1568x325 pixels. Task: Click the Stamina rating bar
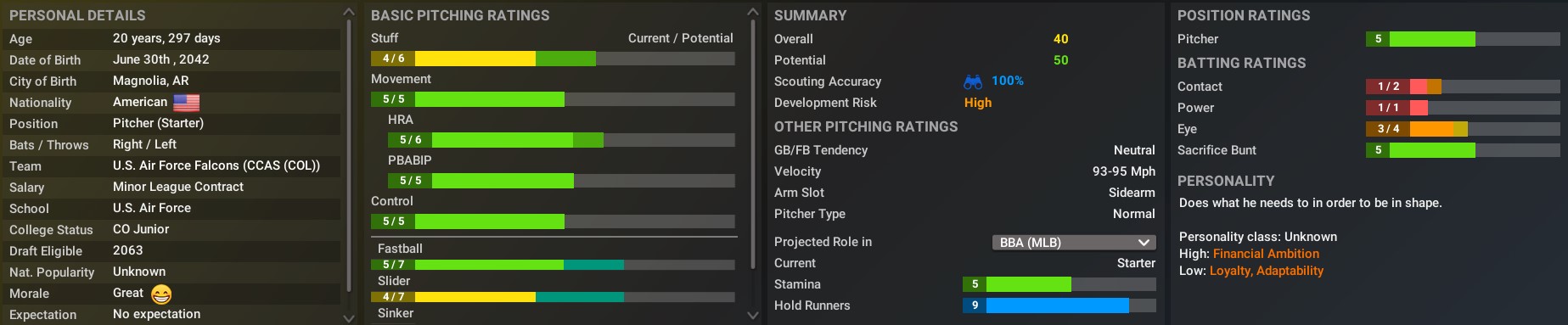coord(1059,284)
